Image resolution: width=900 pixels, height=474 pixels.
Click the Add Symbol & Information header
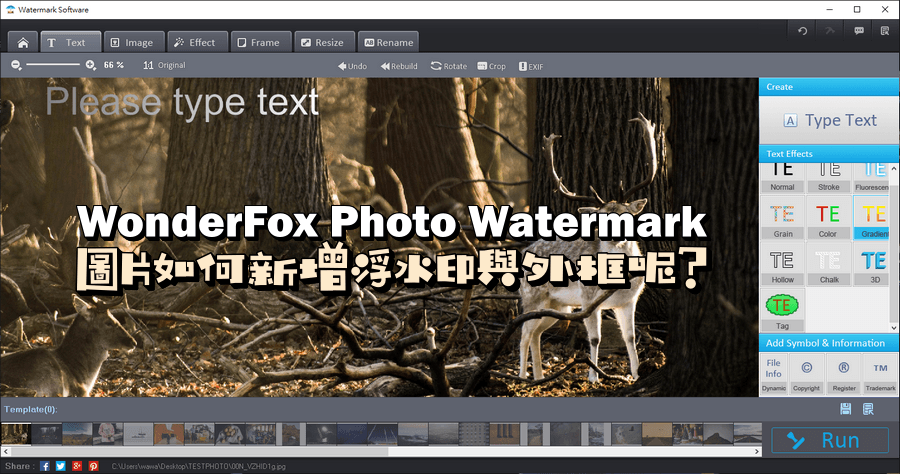829,343
